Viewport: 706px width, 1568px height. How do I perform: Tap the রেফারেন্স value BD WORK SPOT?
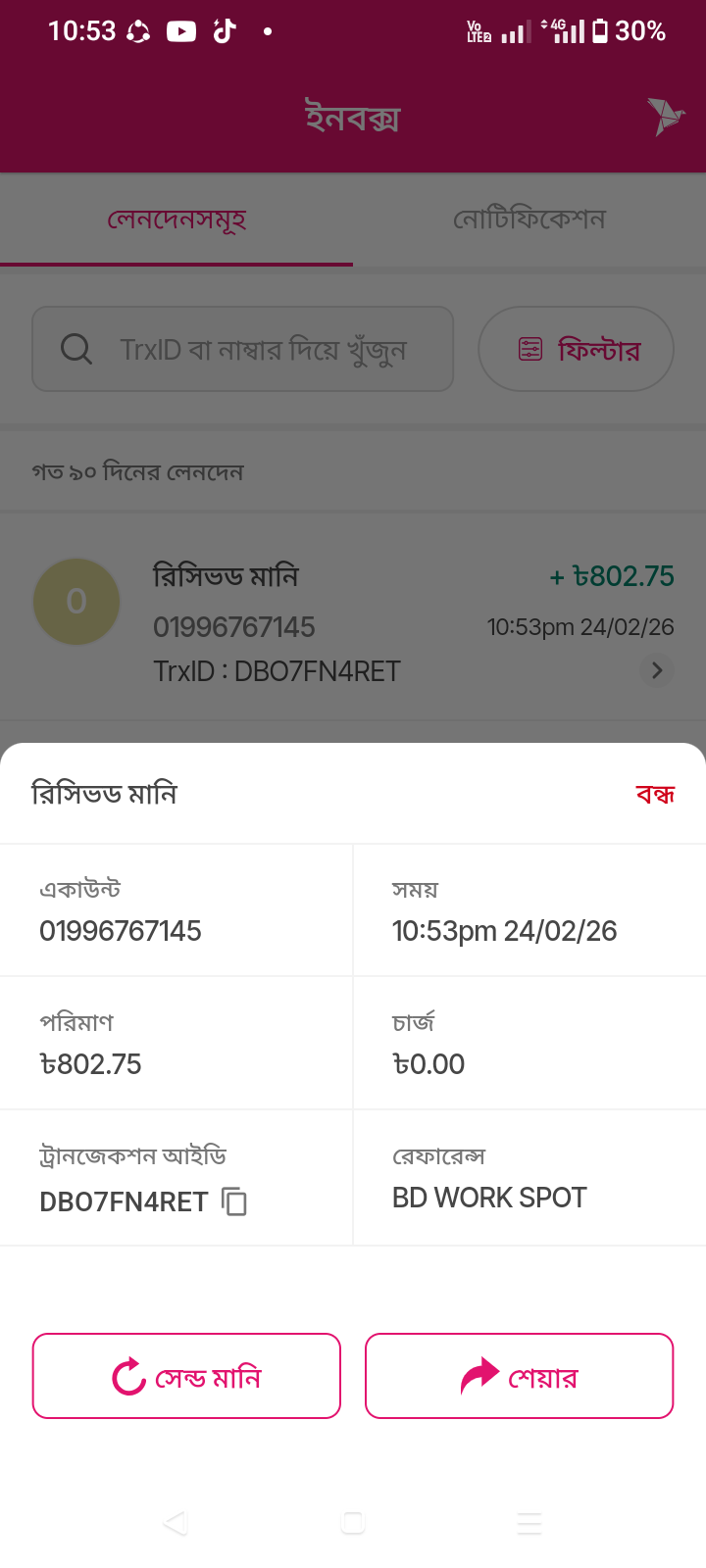point(489,1198)
